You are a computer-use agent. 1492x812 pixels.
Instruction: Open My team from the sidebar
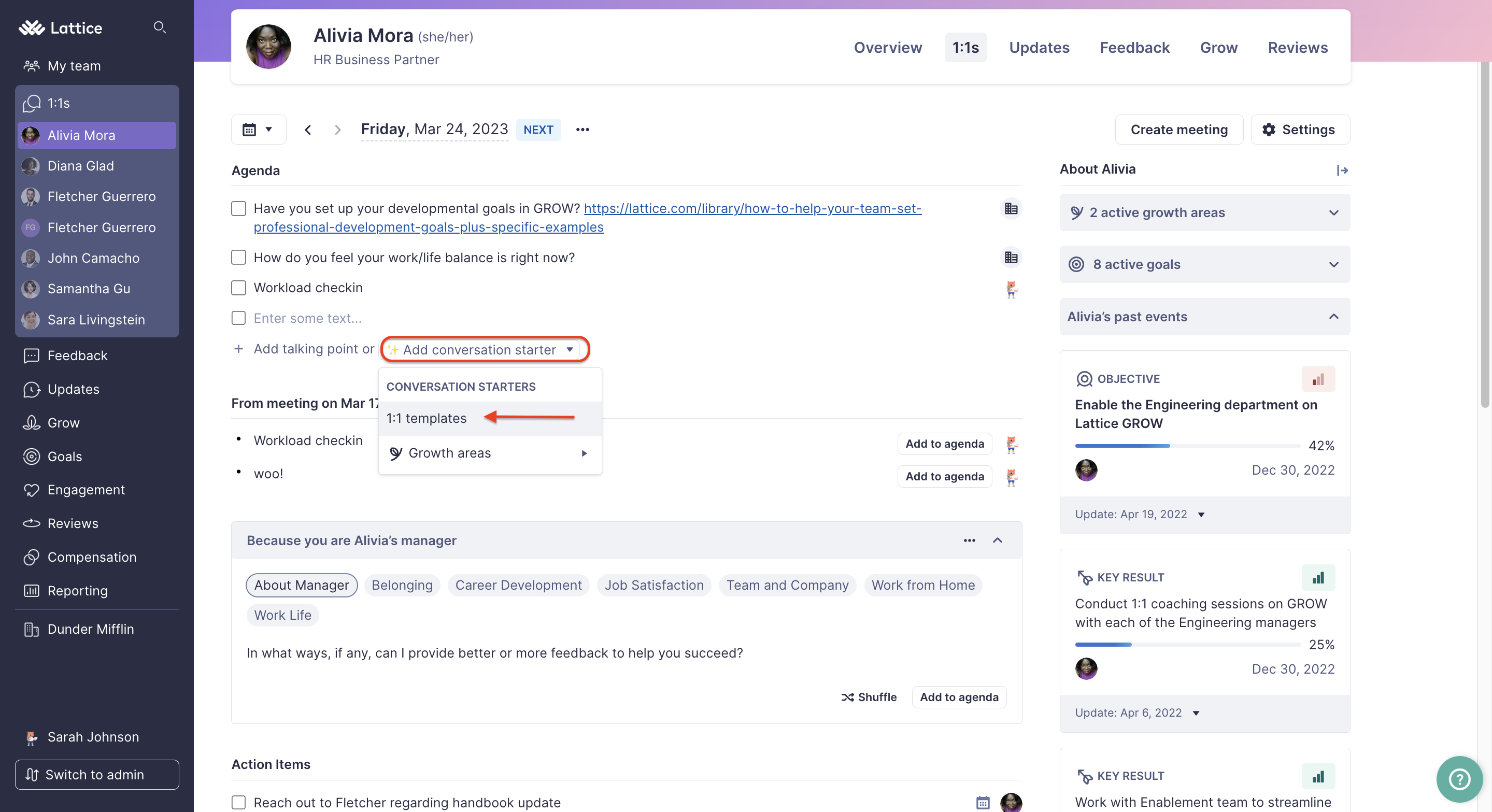click(x=74, y=65)
